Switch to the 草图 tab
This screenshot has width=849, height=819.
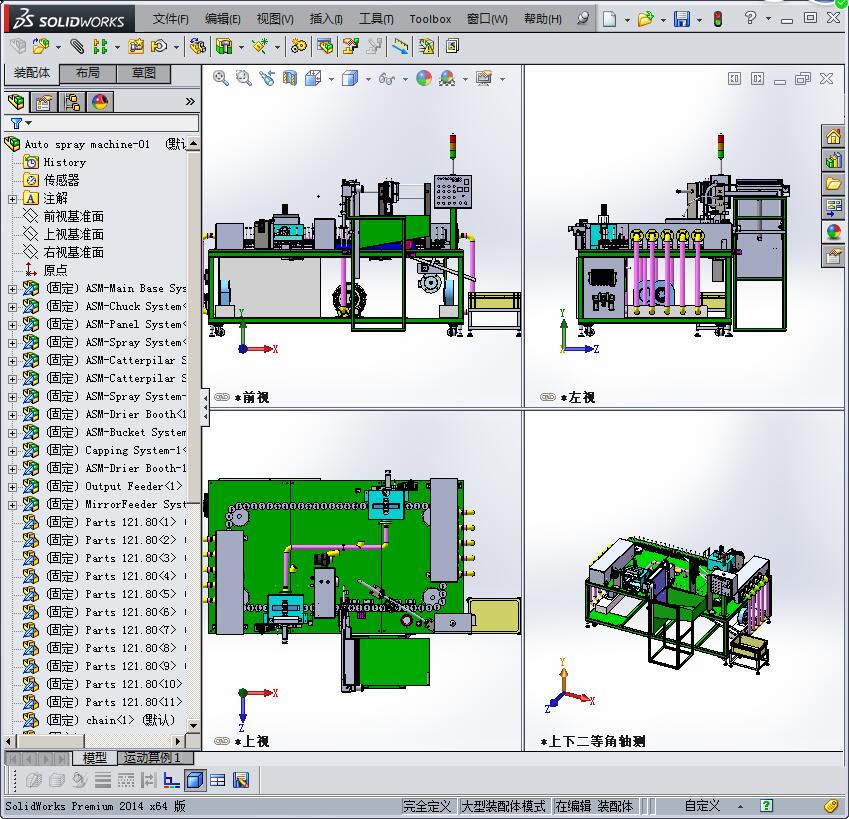143,73
